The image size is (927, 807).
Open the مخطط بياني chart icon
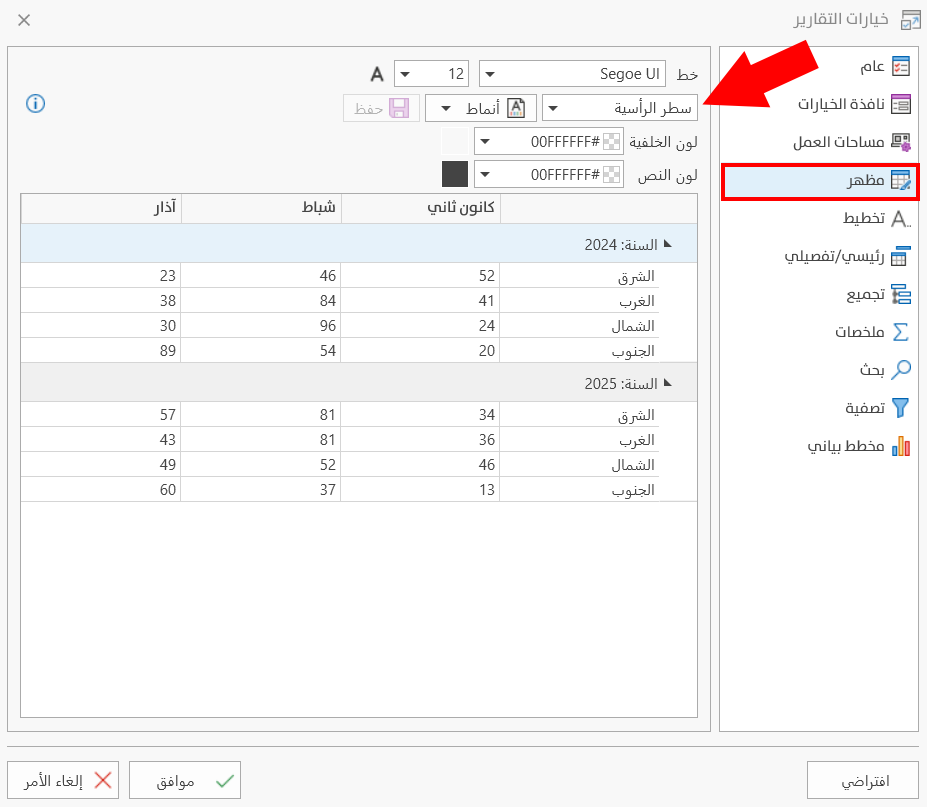(x=900, y=446)
